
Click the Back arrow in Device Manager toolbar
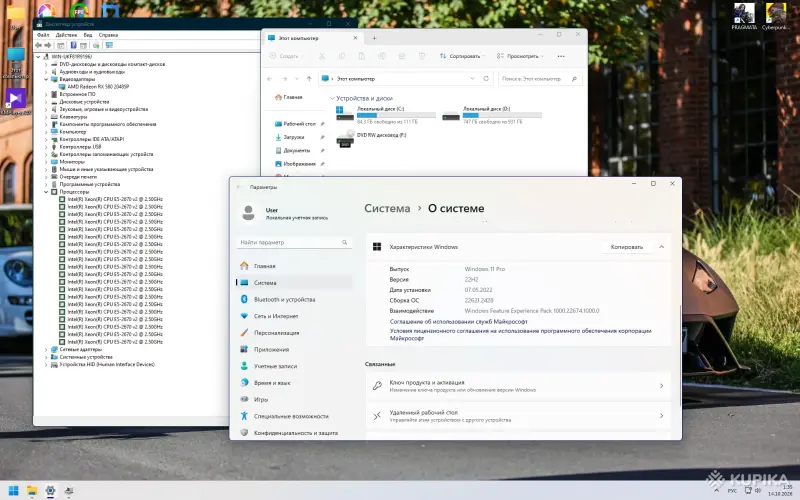38,45
